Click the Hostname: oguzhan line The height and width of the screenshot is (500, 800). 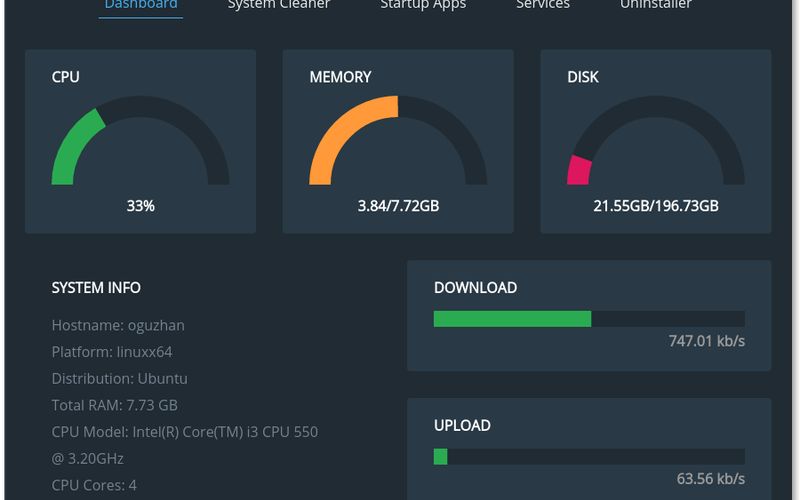click(x=118, y=325)
